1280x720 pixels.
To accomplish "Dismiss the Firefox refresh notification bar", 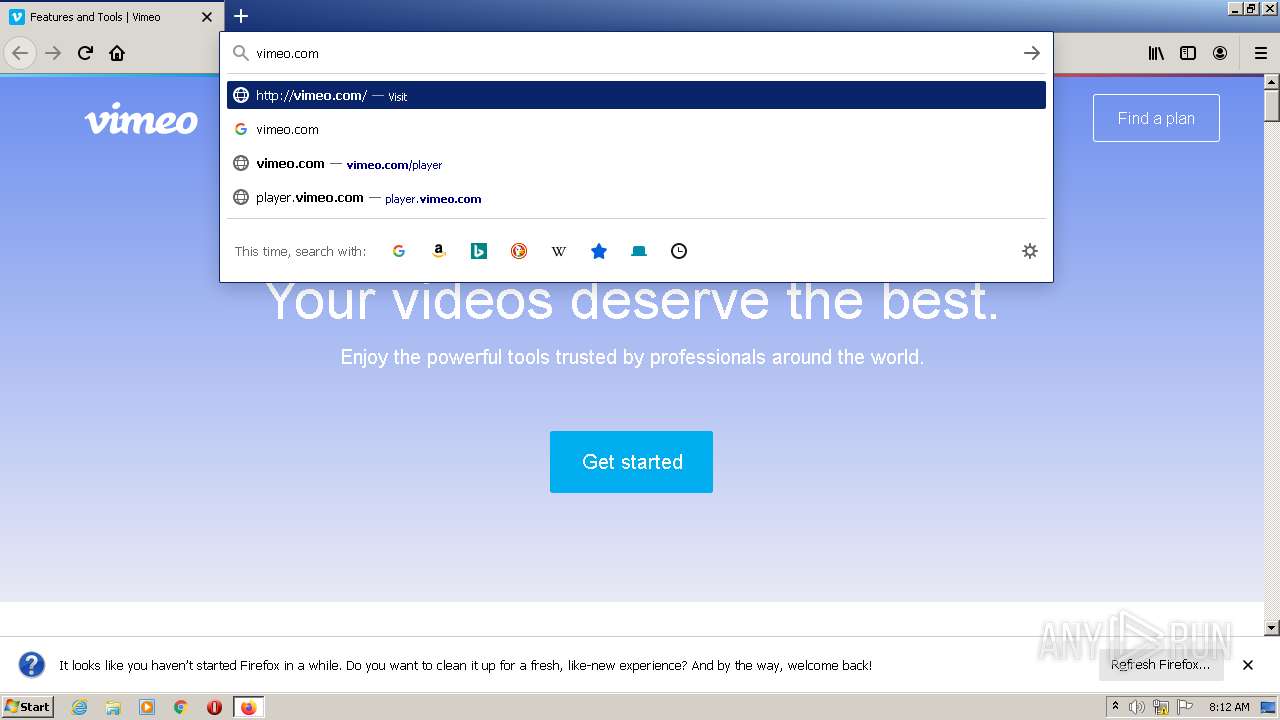I will [x=1248, y=665].
